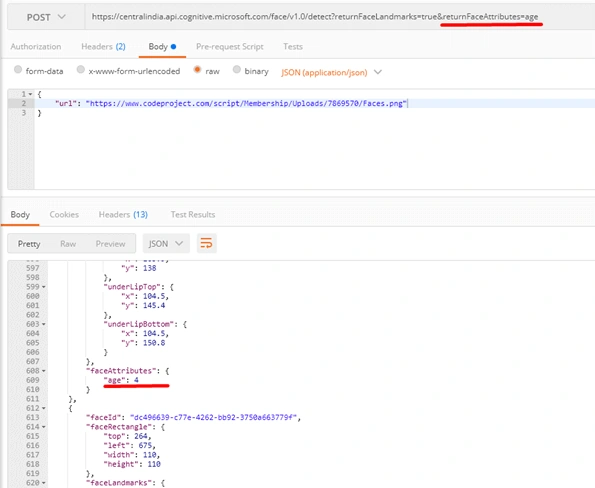Click the faceId value string
This screenshot has height=488, width=595.
(213, 417)
